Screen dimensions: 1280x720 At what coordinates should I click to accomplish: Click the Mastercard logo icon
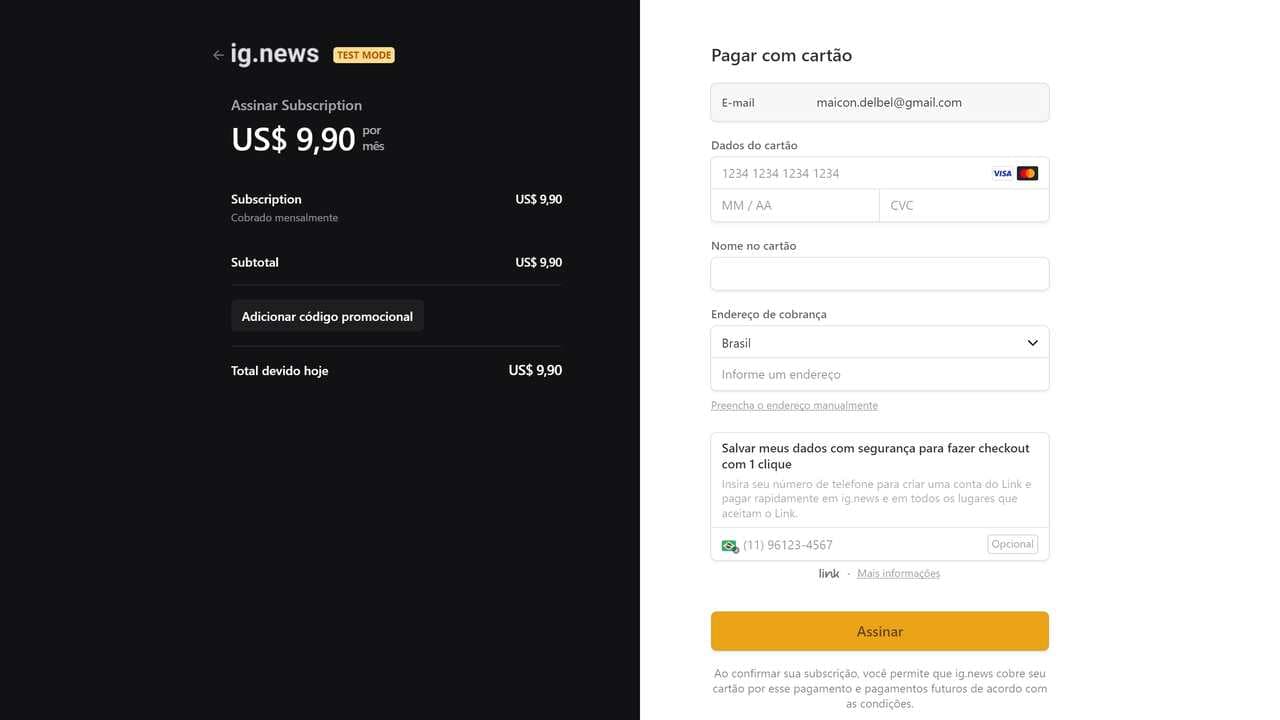click(1027, 173)
